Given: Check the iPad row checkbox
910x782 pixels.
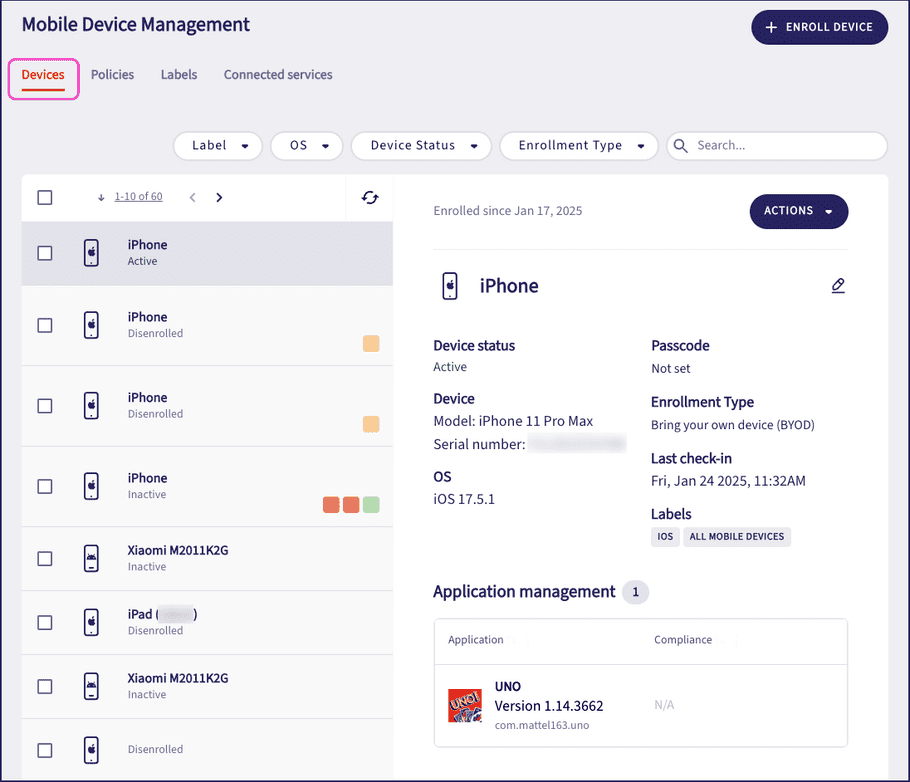Looking at the screenshot, I should [45, 622].
